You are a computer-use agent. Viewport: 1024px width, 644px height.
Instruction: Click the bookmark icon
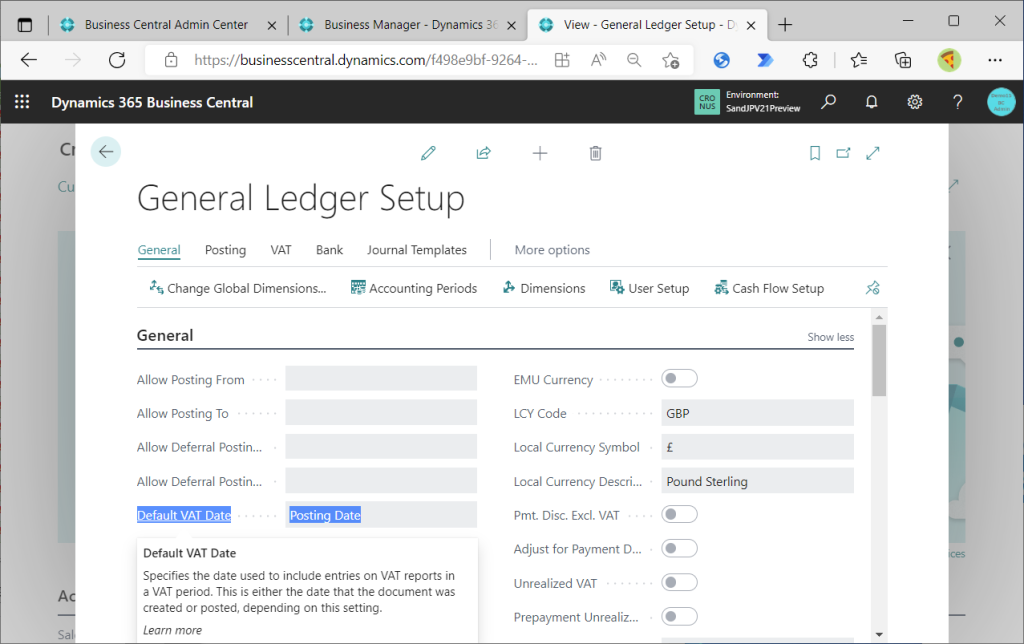click(815, 153)
